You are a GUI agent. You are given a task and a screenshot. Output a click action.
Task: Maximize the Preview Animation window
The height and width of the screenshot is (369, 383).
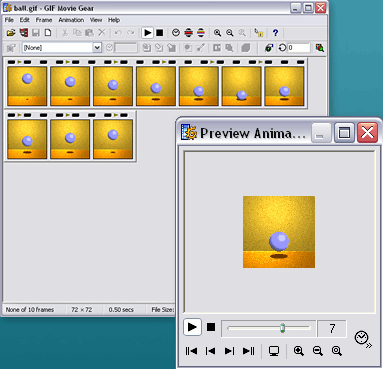[344, 133]
